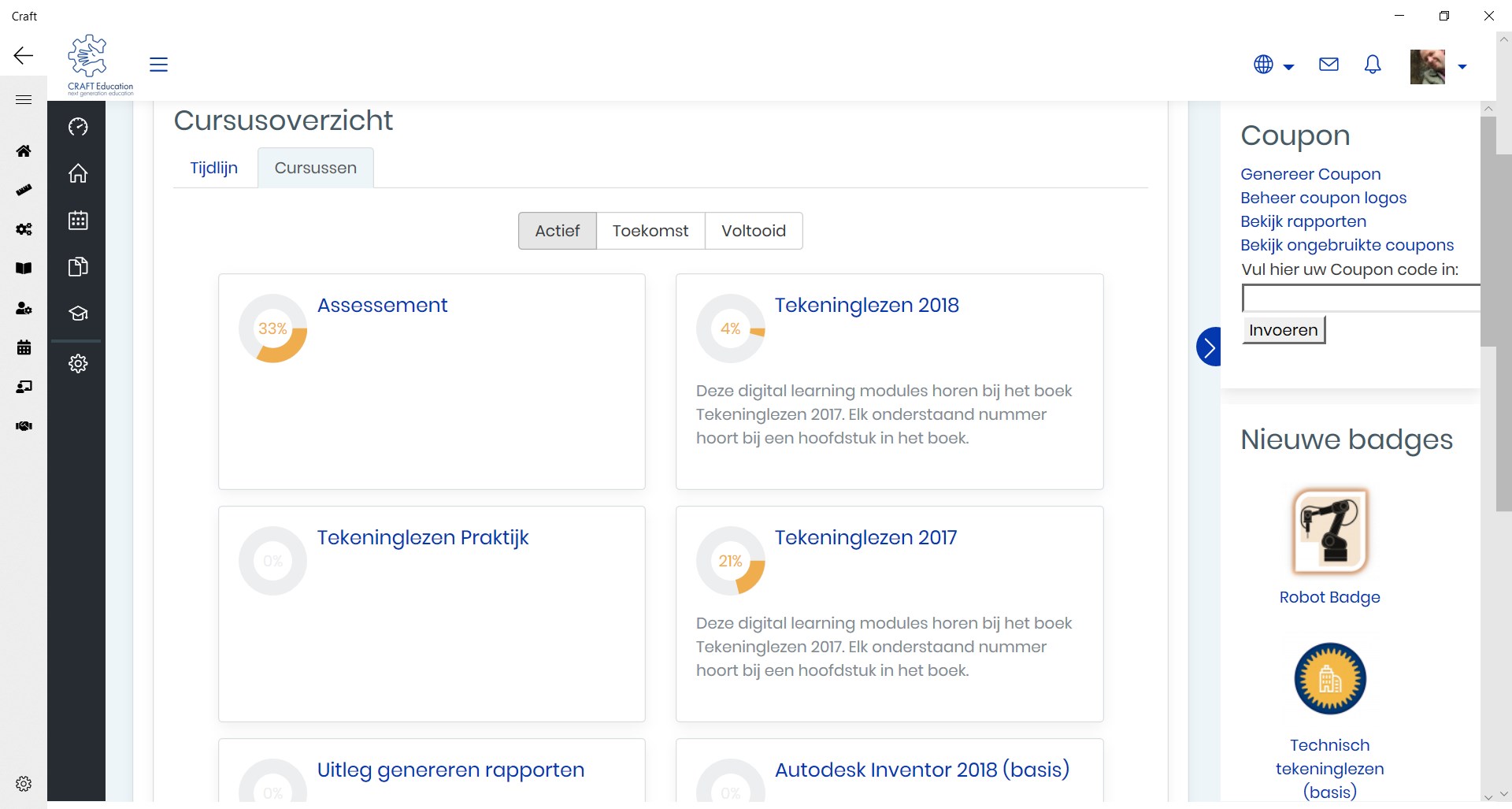Open the handshake icon in the left strip
The width and height of the screenshot is (1512, 809).
tap(24, 426)
